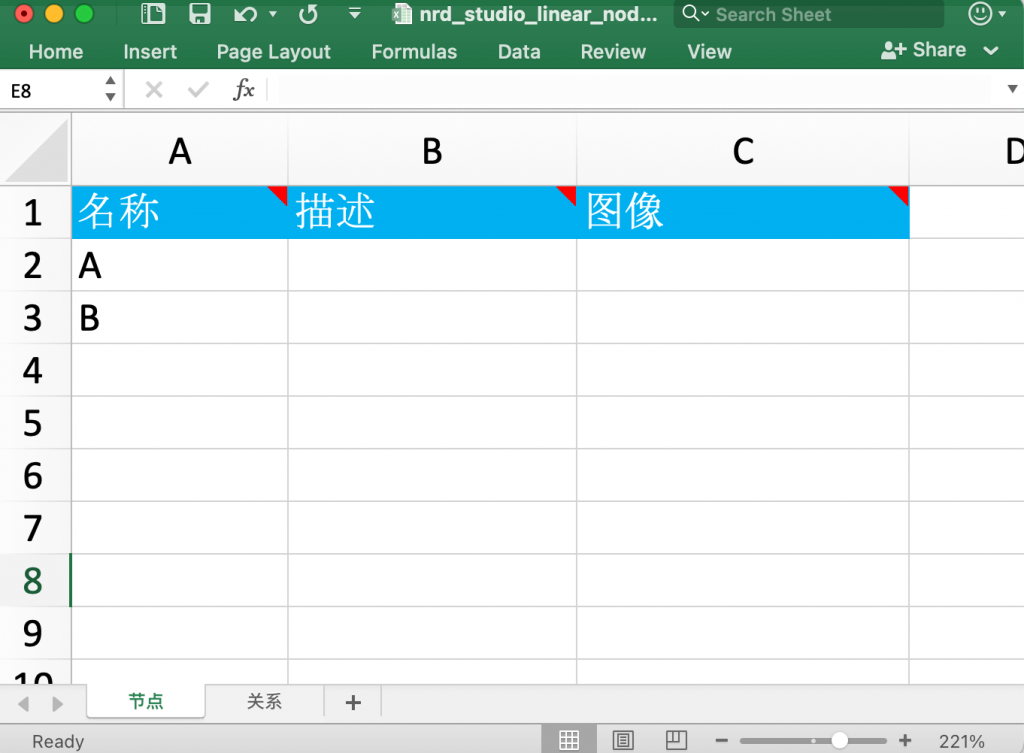Switch to Normal grid view
Viewport: 1024px width, 753px height.
pyautogui.click(x=569, y=740)
